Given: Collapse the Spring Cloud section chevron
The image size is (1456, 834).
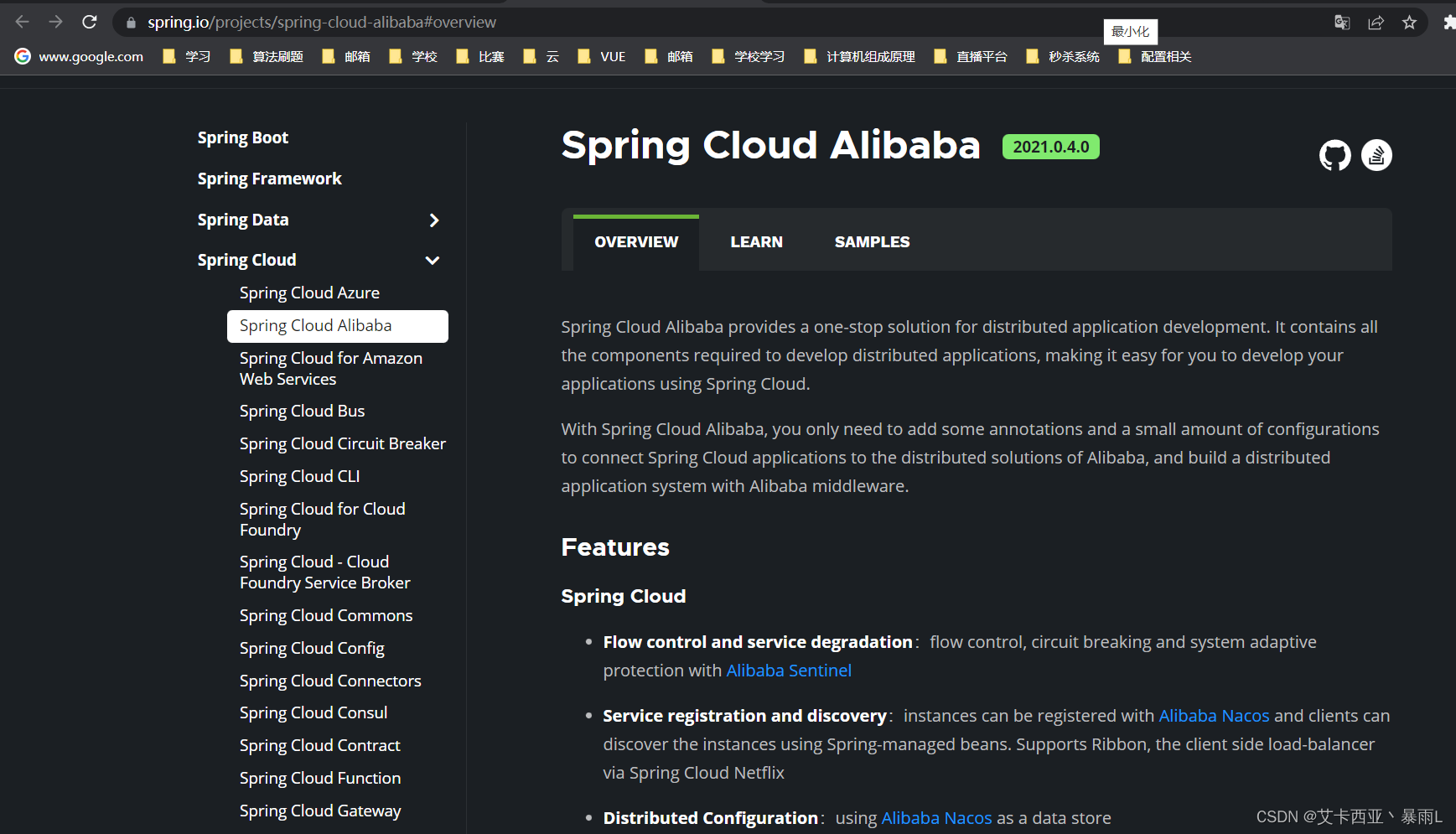Looking at the screenshot, I should tap(433, 261).
